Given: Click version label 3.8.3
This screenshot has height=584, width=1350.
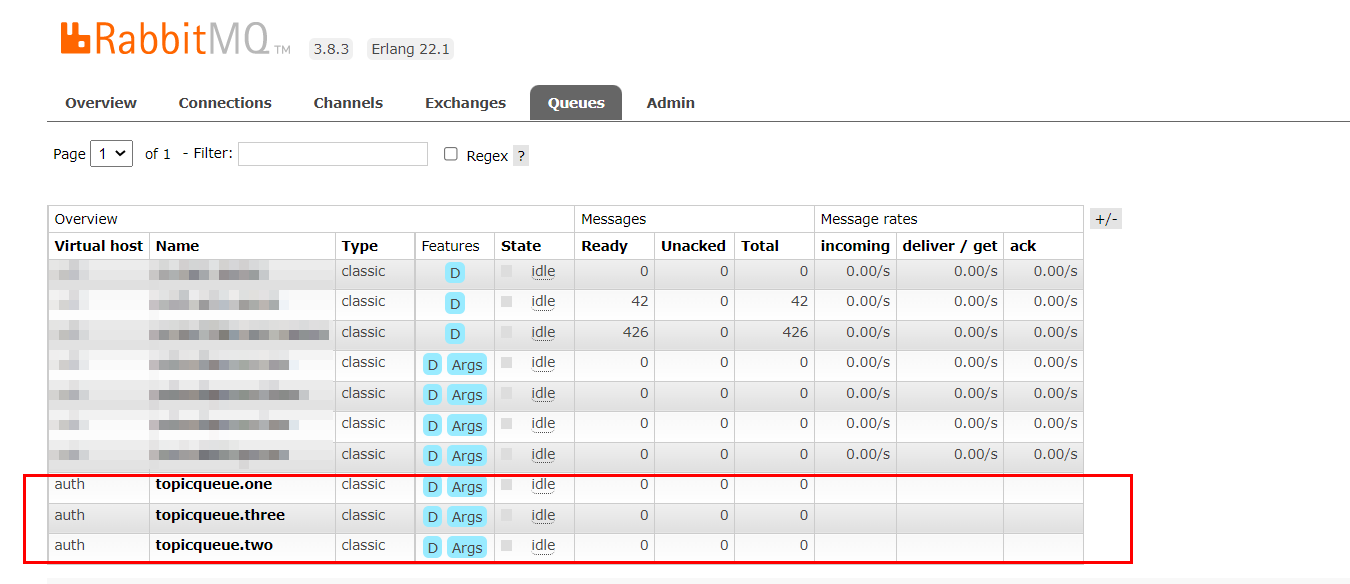Looking at the screenshot, I should (x=330, y=49).
